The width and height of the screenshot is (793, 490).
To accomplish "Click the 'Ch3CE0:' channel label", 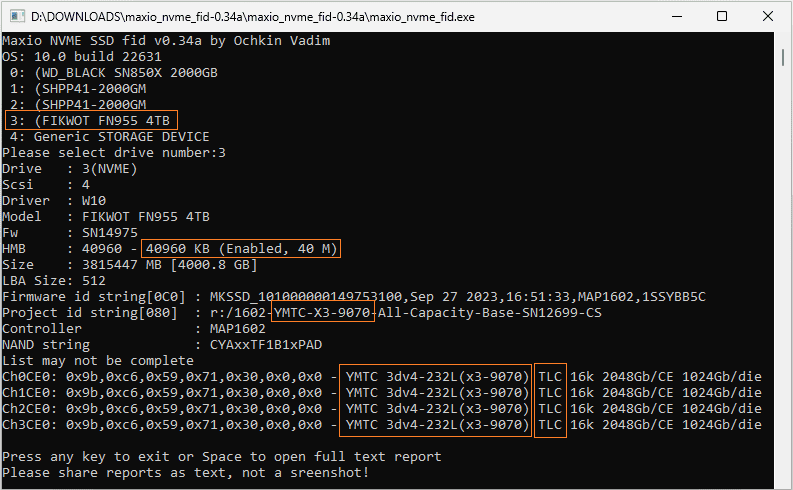I will tap(30, 425).
